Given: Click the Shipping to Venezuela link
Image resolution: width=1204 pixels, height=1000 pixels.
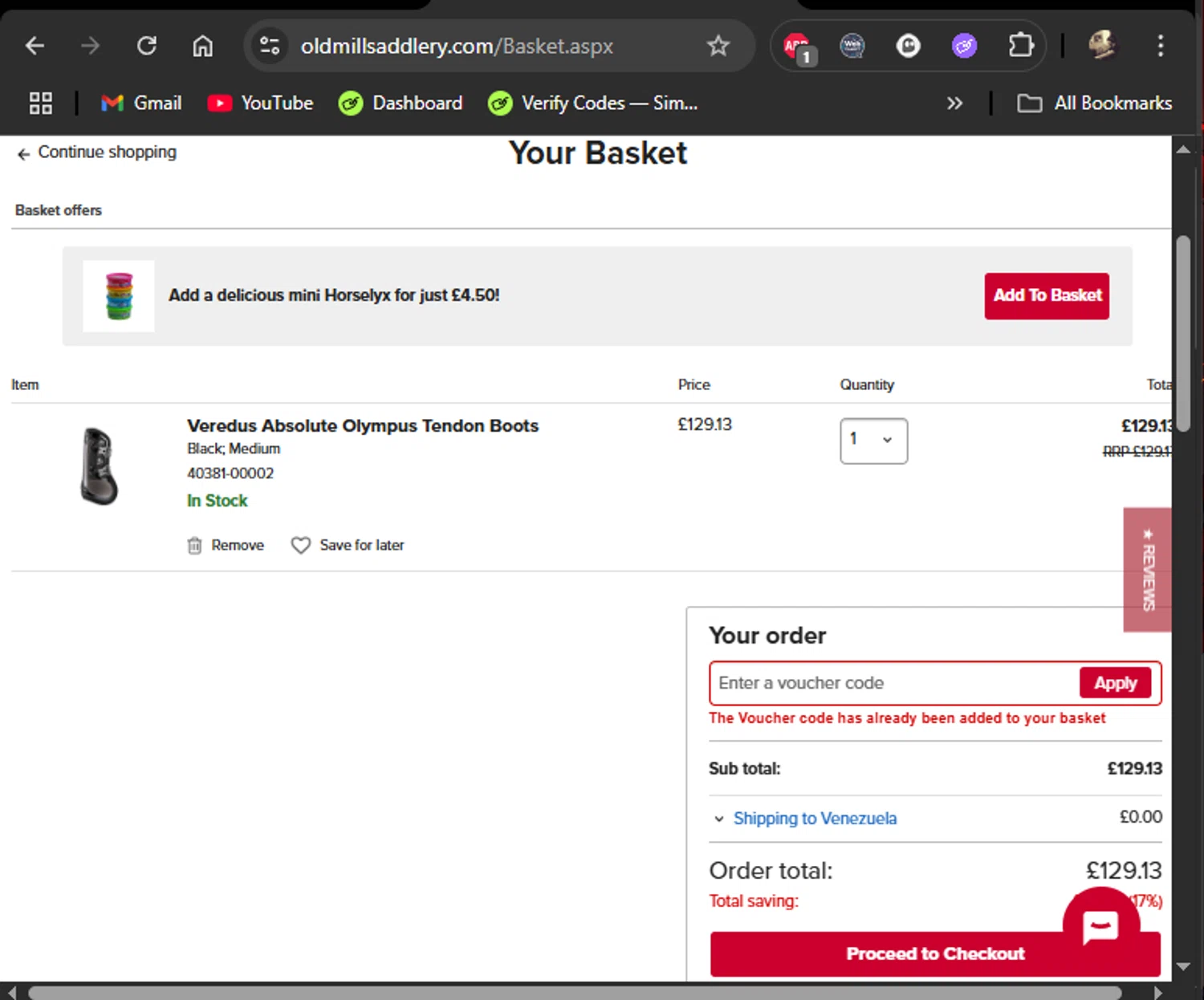Looking at the screenshot, I should [x=815, y=819].
